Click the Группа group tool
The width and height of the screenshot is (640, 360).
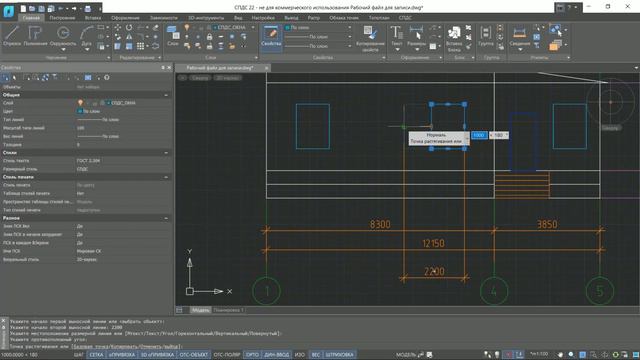click(486, 36)
